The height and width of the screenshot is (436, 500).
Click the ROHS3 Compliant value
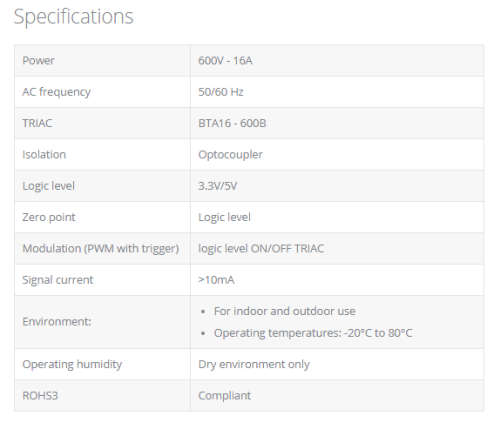click(x=224, y=396)
